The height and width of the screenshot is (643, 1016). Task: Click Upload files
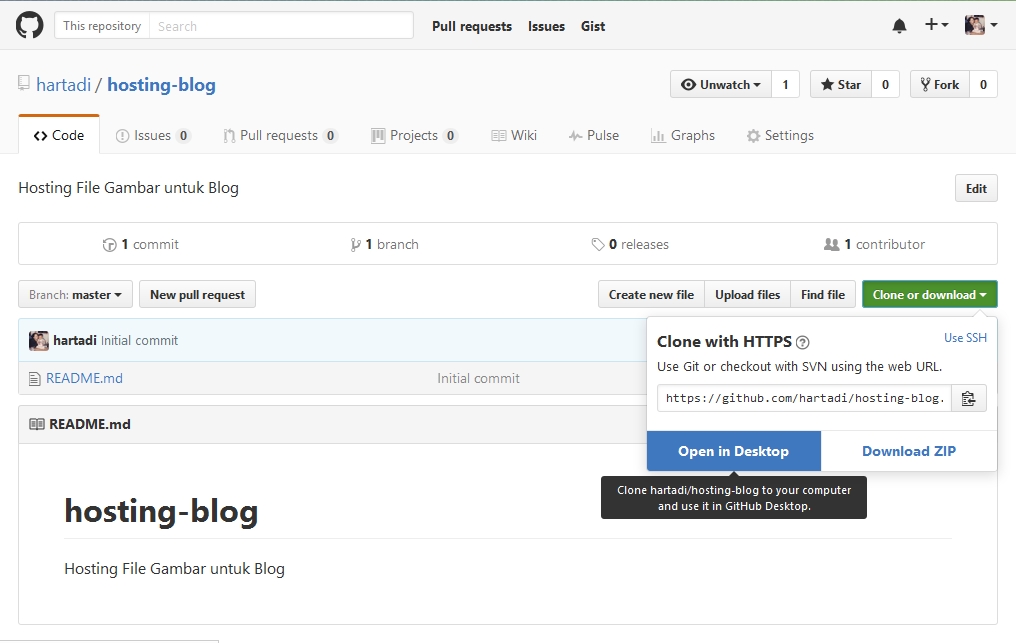coord(748,294)
